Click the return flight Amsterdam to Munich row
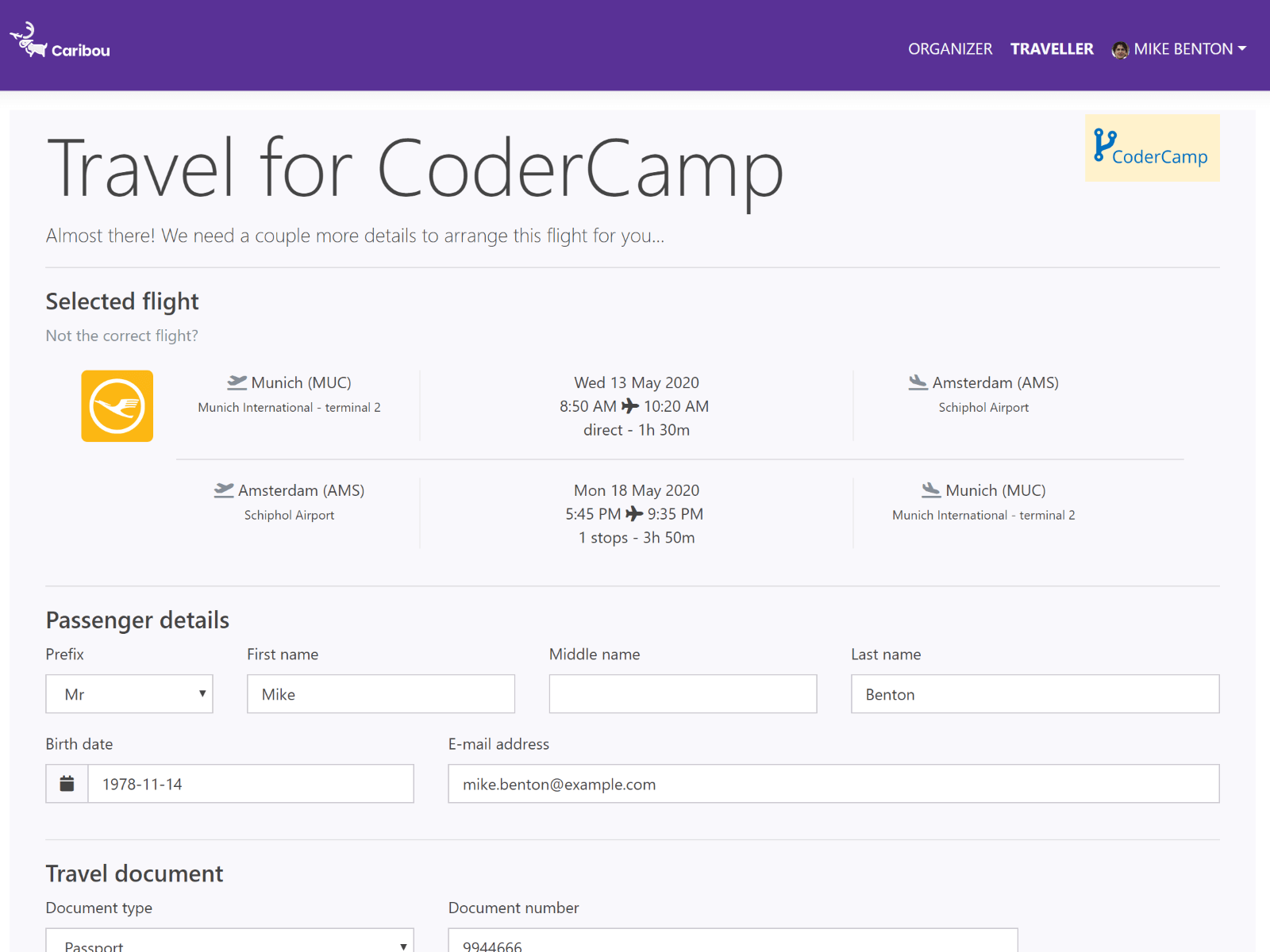The width and height of the screenshot is (1270, 952). point(635,513)
